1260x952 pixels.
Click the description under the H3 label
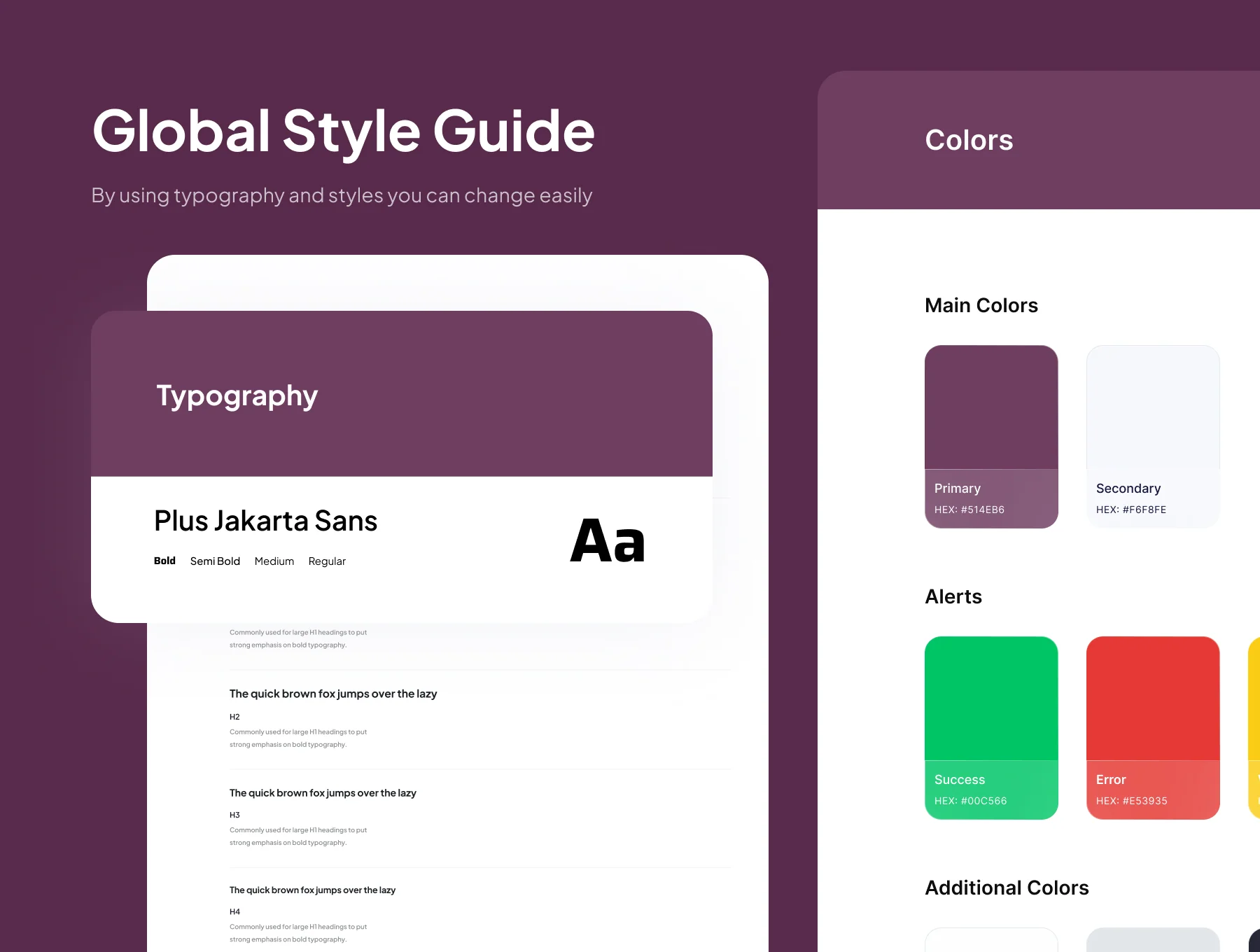[x=298, y=836]
